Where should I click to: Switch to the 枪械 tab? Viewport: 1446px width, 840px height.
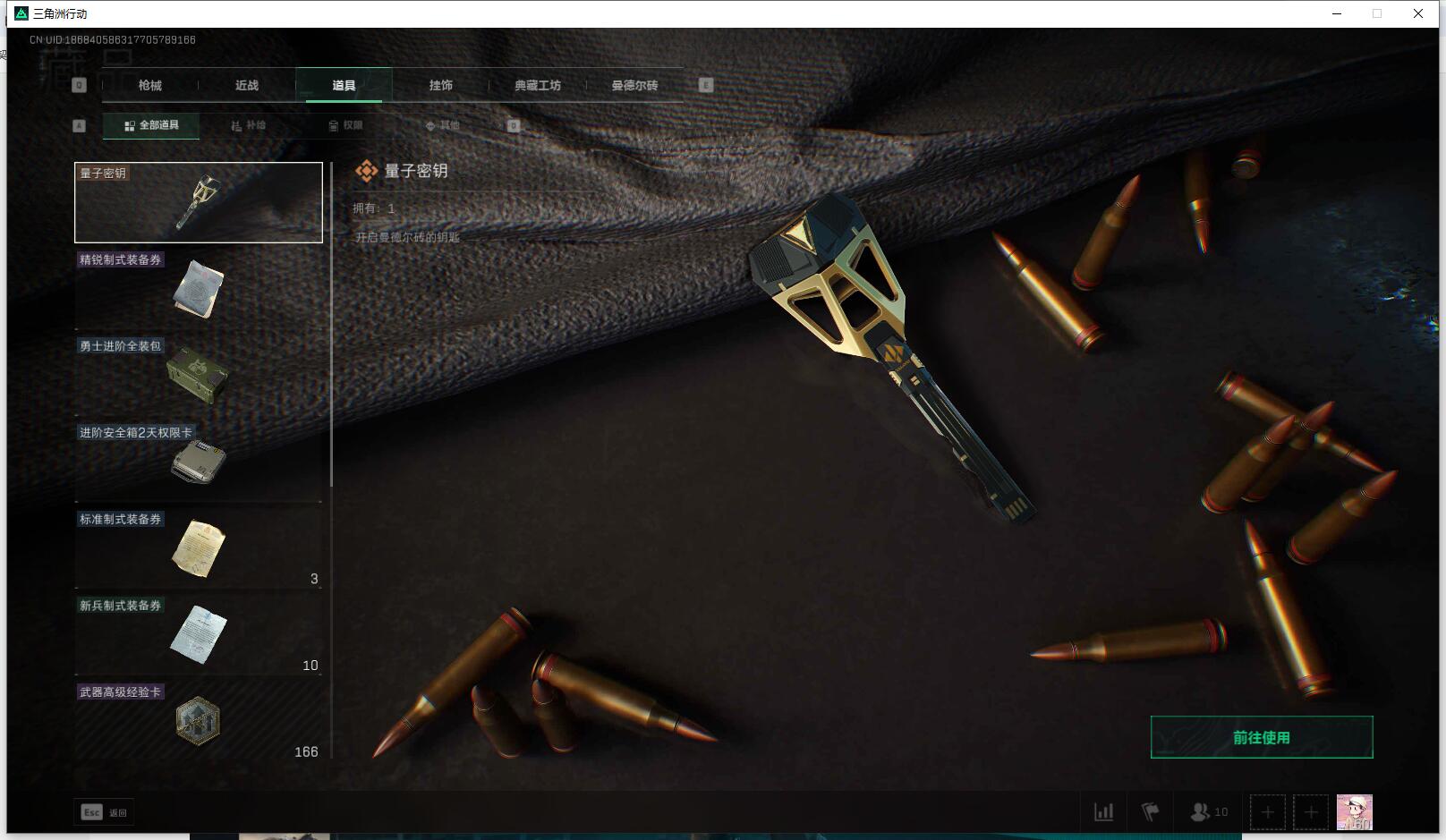click(150, 85)
